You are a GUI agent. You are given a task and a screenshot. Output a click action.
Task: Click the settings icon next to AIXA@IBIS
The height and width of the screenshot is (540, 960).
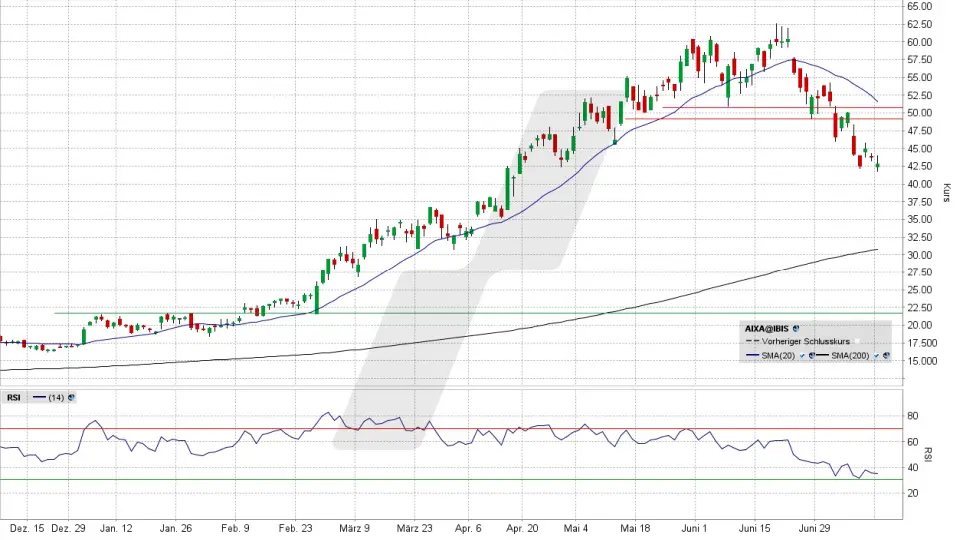(x=796, y=329)
